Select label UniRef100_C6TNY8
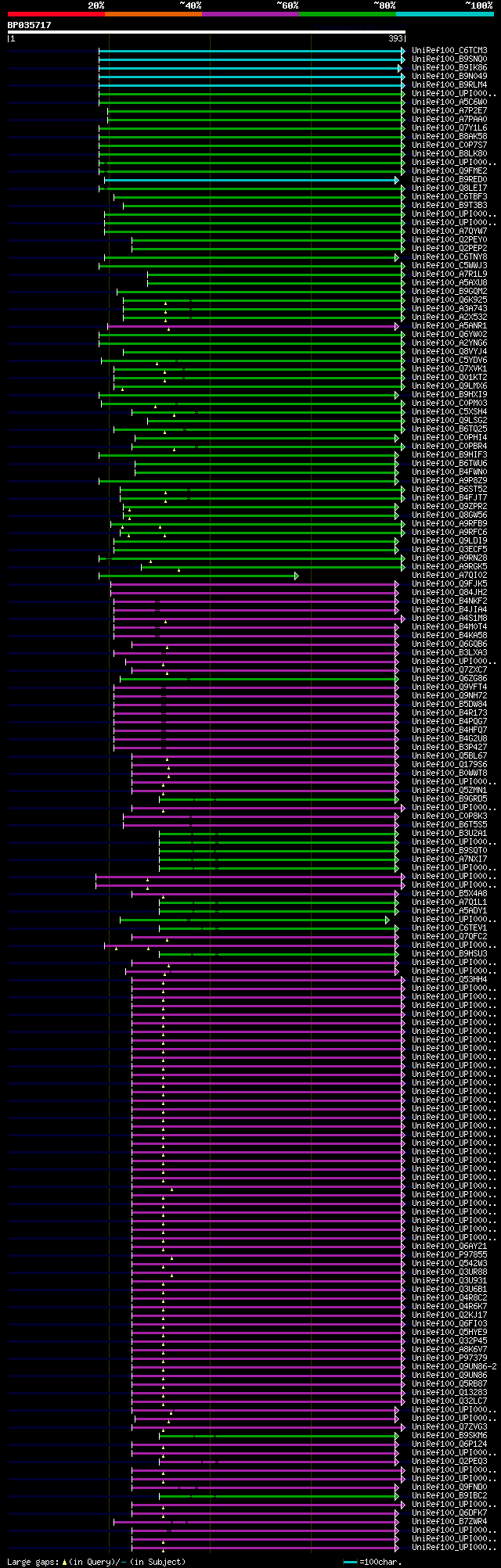The height and width of the screenshot is (1568, 501). [x=449, y=257]
